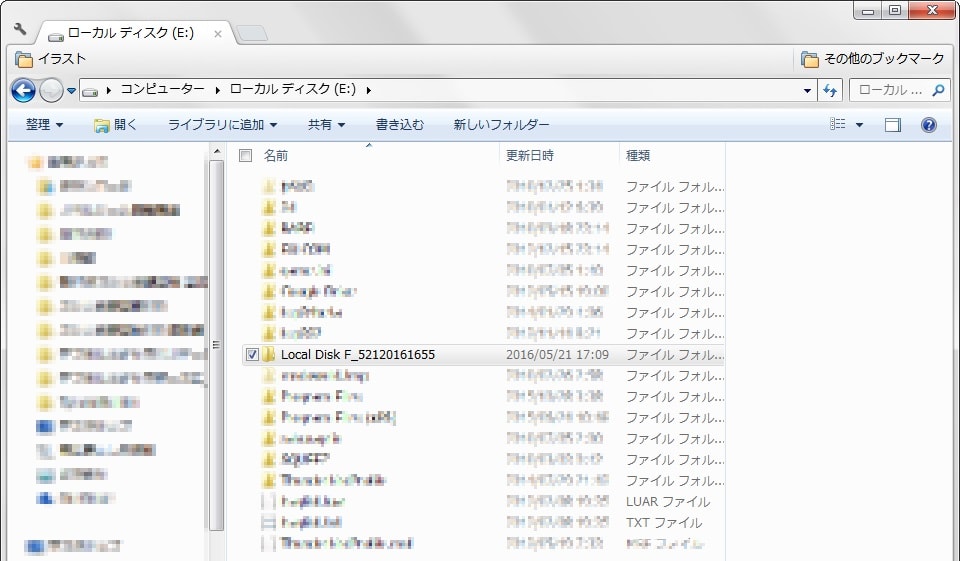This screenshot has width=960, height=561.
Task: Open the 整理 dropdown menu
Action: tap(44, 125)
